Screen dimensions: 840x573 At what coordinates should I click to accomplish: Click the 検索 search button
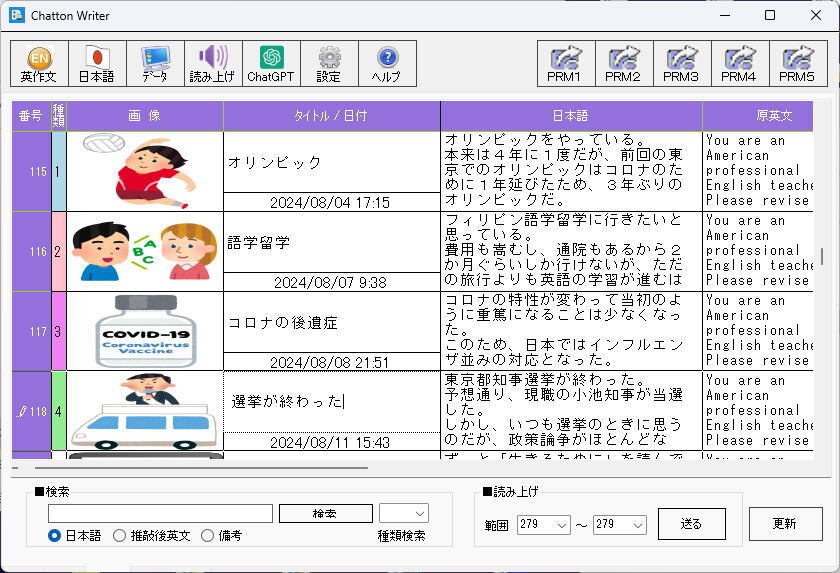tap(326, 513)
